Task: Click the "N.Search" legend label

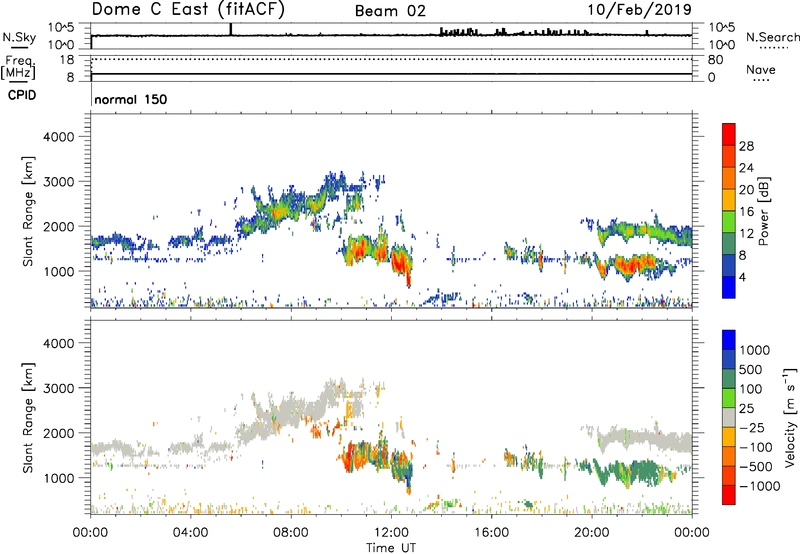Action: [773, 37]
